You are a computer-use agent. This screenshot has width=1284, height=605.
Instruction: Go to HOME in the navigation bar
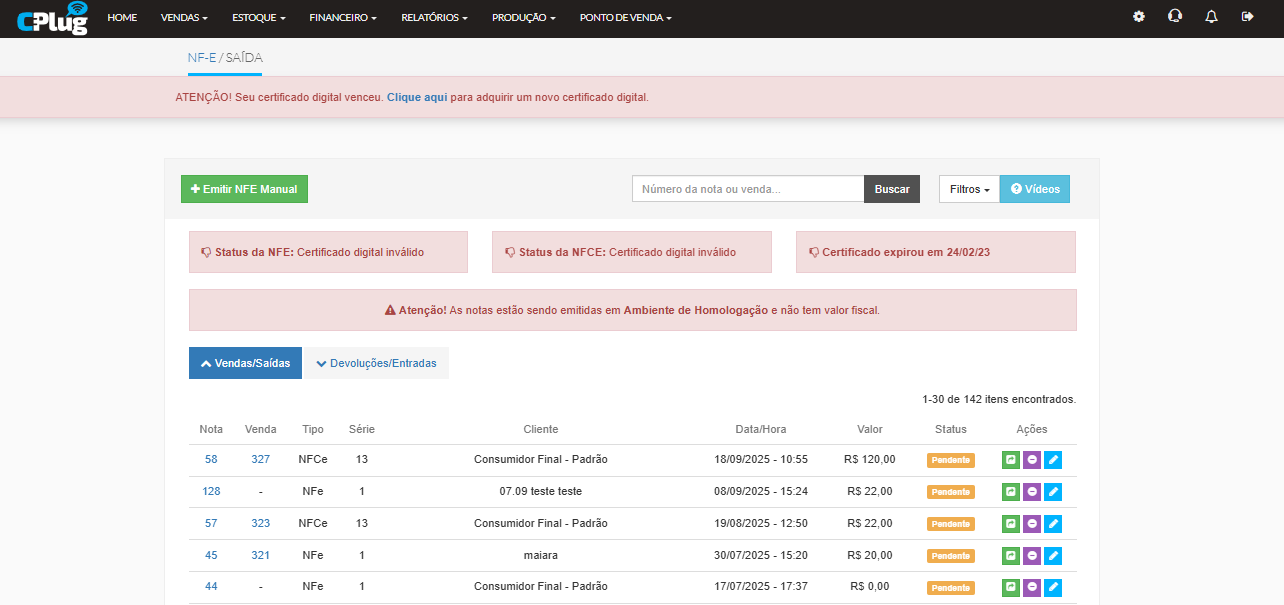pos(122,18)
